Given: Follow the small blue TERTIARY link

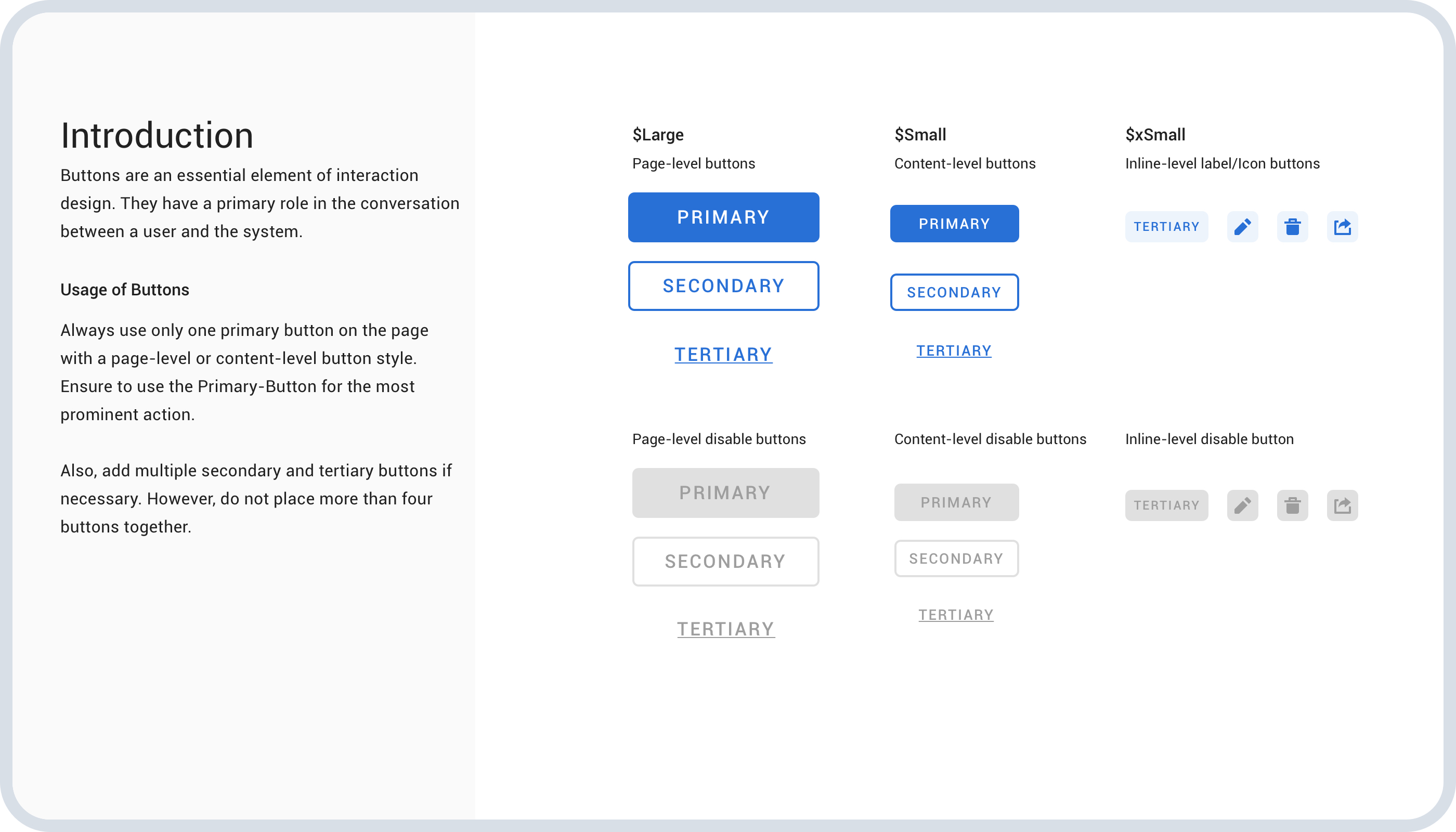Looking at the screenshot, I should tap(954, 351).
